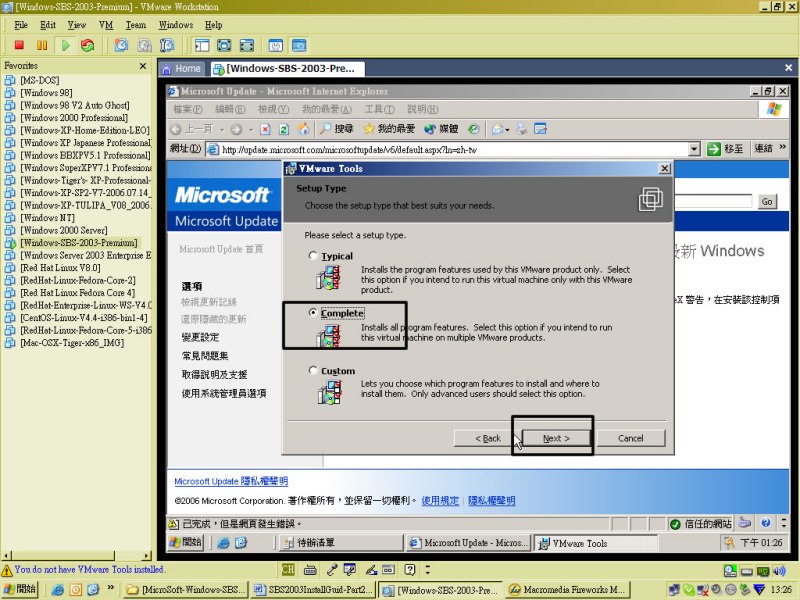Select the Complete setup radio button

[x=313, y=312]
